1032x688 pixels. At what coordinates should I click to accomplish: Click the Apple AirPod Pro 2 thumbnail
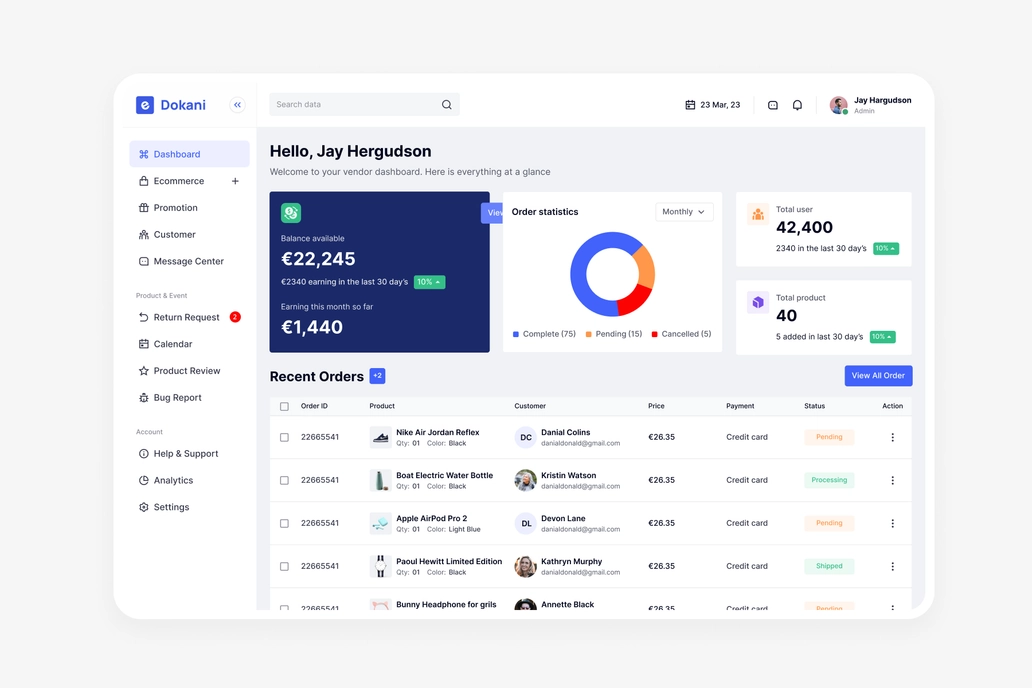(380, 523)
